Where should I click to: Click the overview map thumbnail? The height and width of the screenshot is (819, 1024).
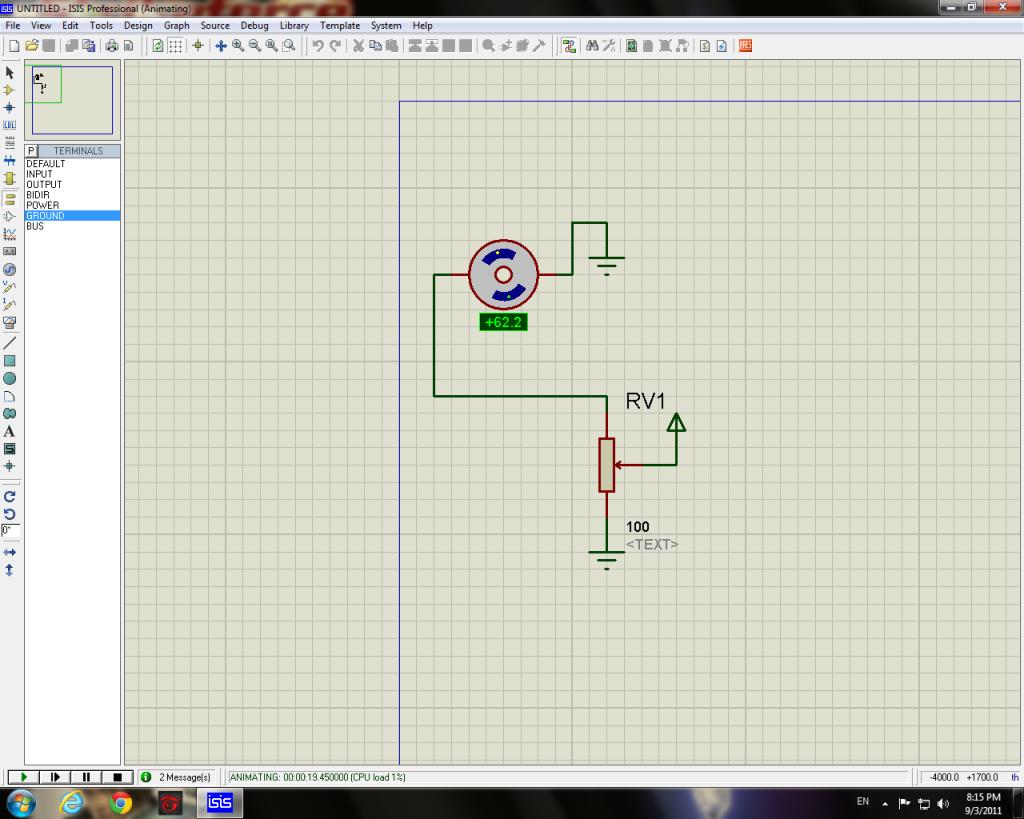(72, 100)
